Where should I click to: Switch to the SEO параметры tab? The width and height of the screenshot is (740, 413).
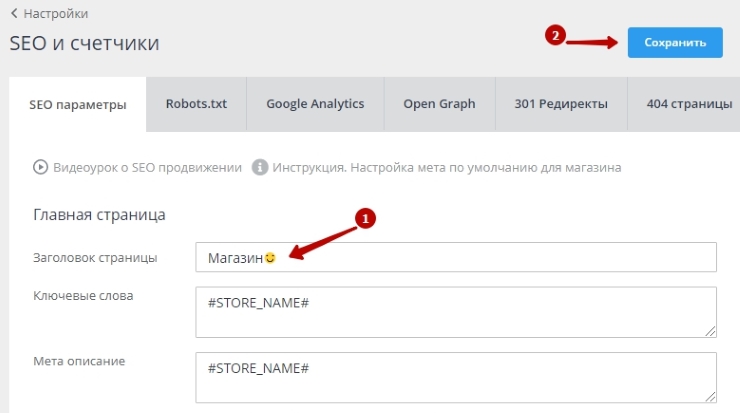77,104
